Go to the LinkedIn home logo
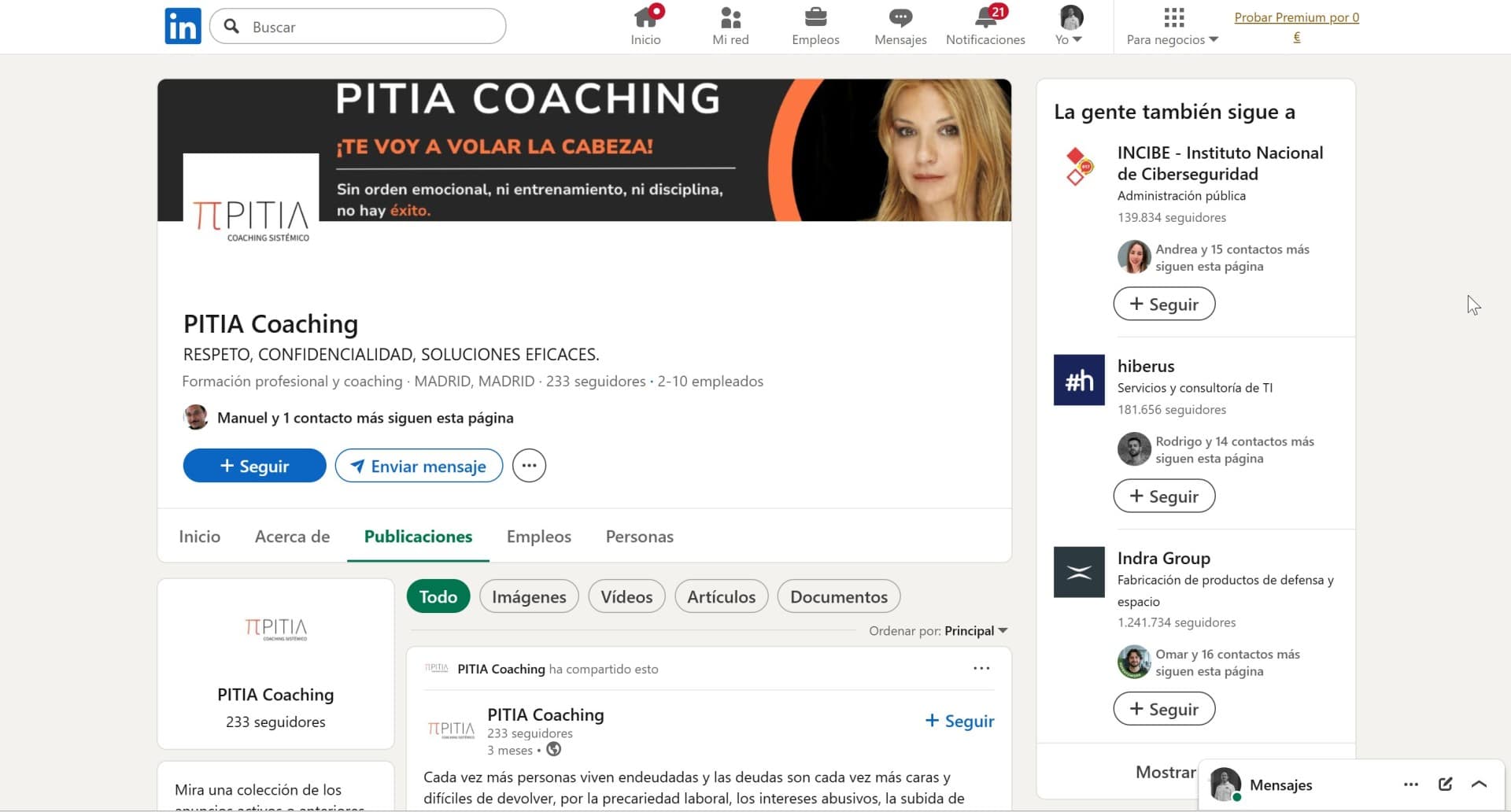This screenshot has width=1511, height=812. click(x=183, y=26)
